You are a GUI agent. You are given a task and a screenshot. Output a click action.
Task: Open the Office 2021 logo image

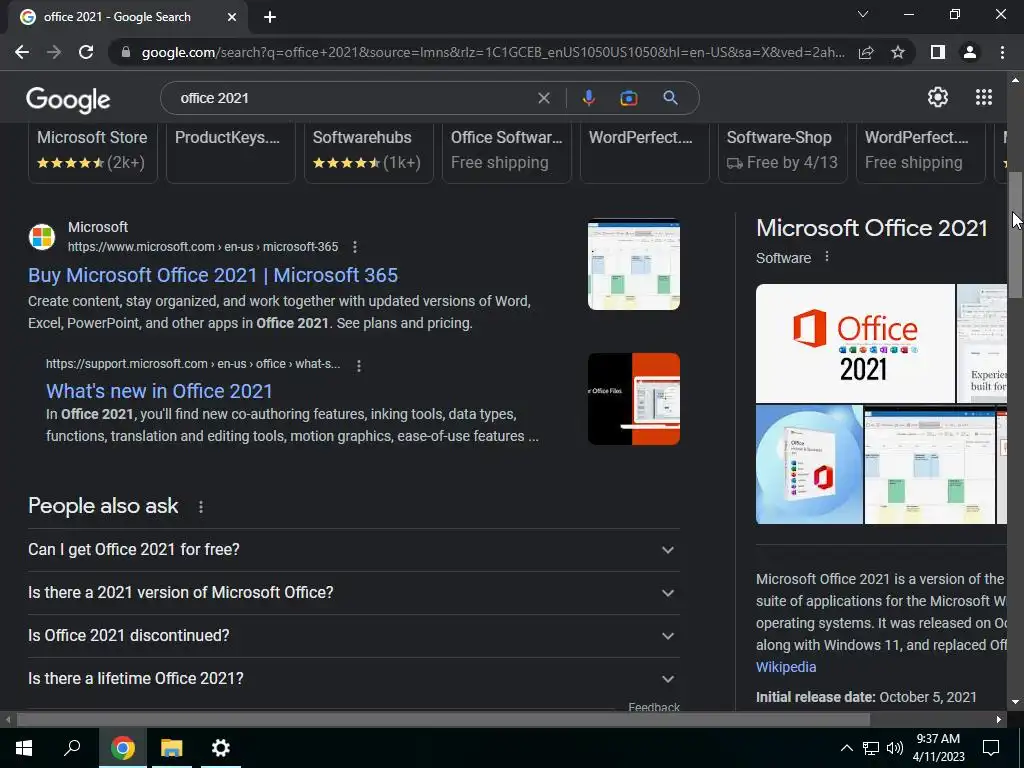pos(855,344)
